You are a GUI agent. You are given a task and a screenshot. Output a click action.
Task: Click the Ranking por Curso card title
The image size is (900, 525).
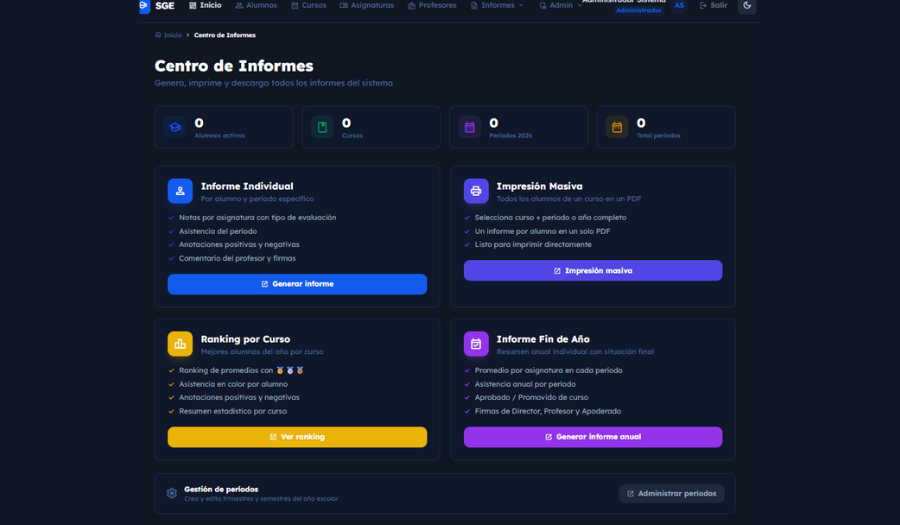click(x=245, y=339)
